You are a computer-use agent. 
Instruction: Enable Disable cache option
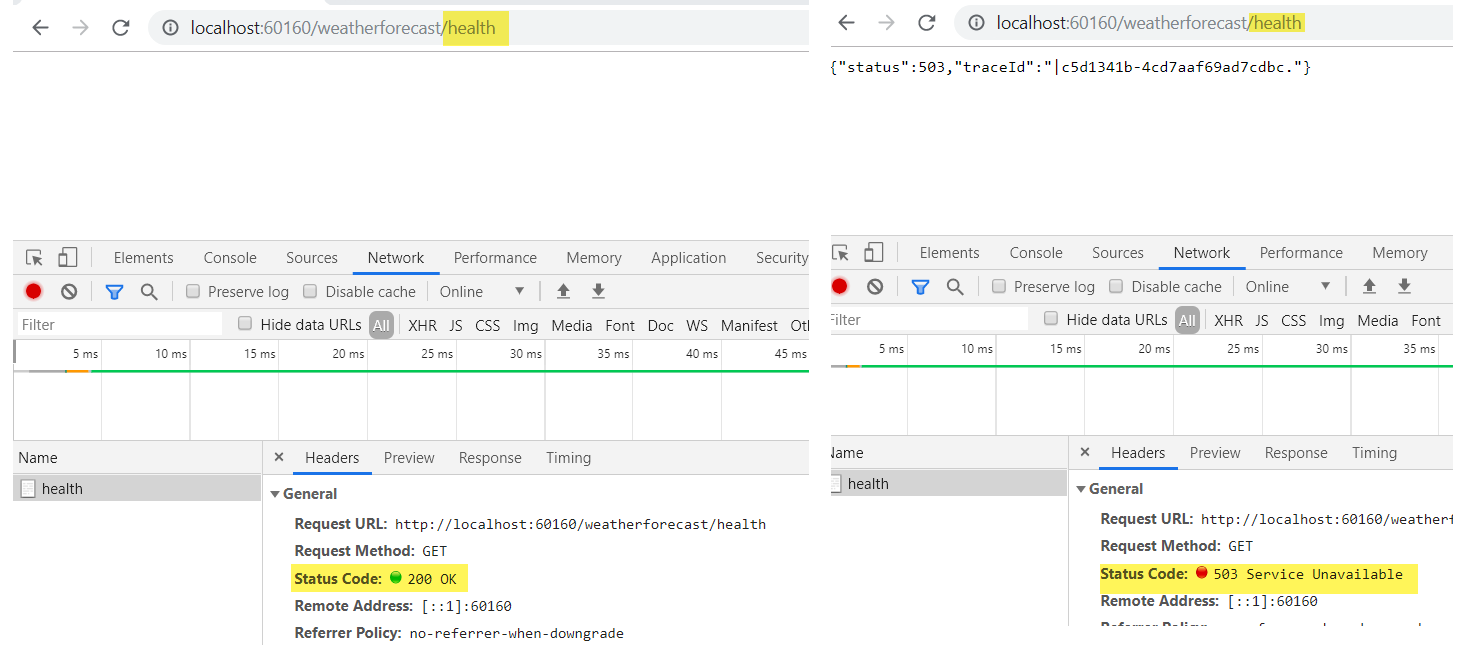click(310, 291)
